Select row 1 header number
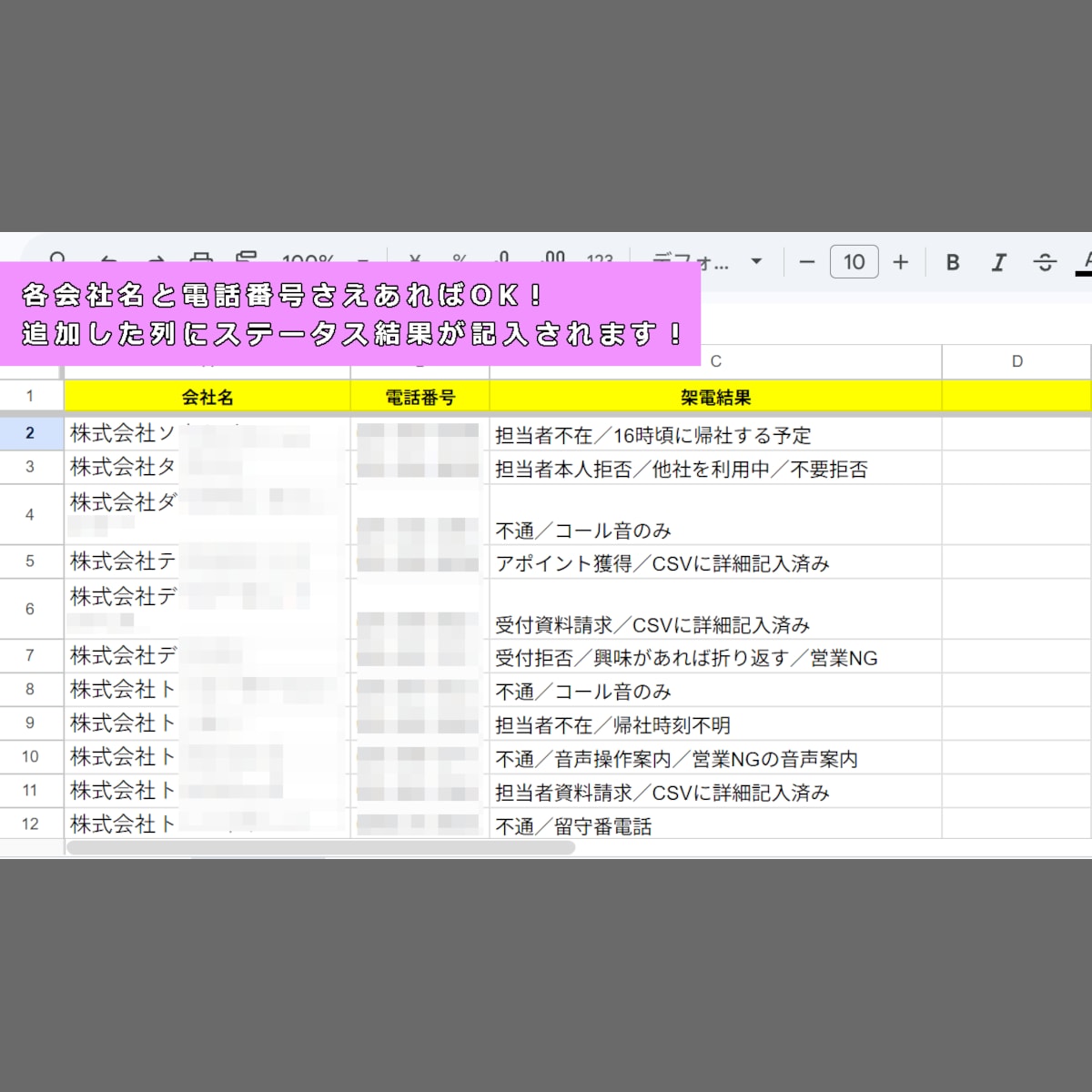The width and height of the screenshot is (1092, 1092). (x=30, y=396)
